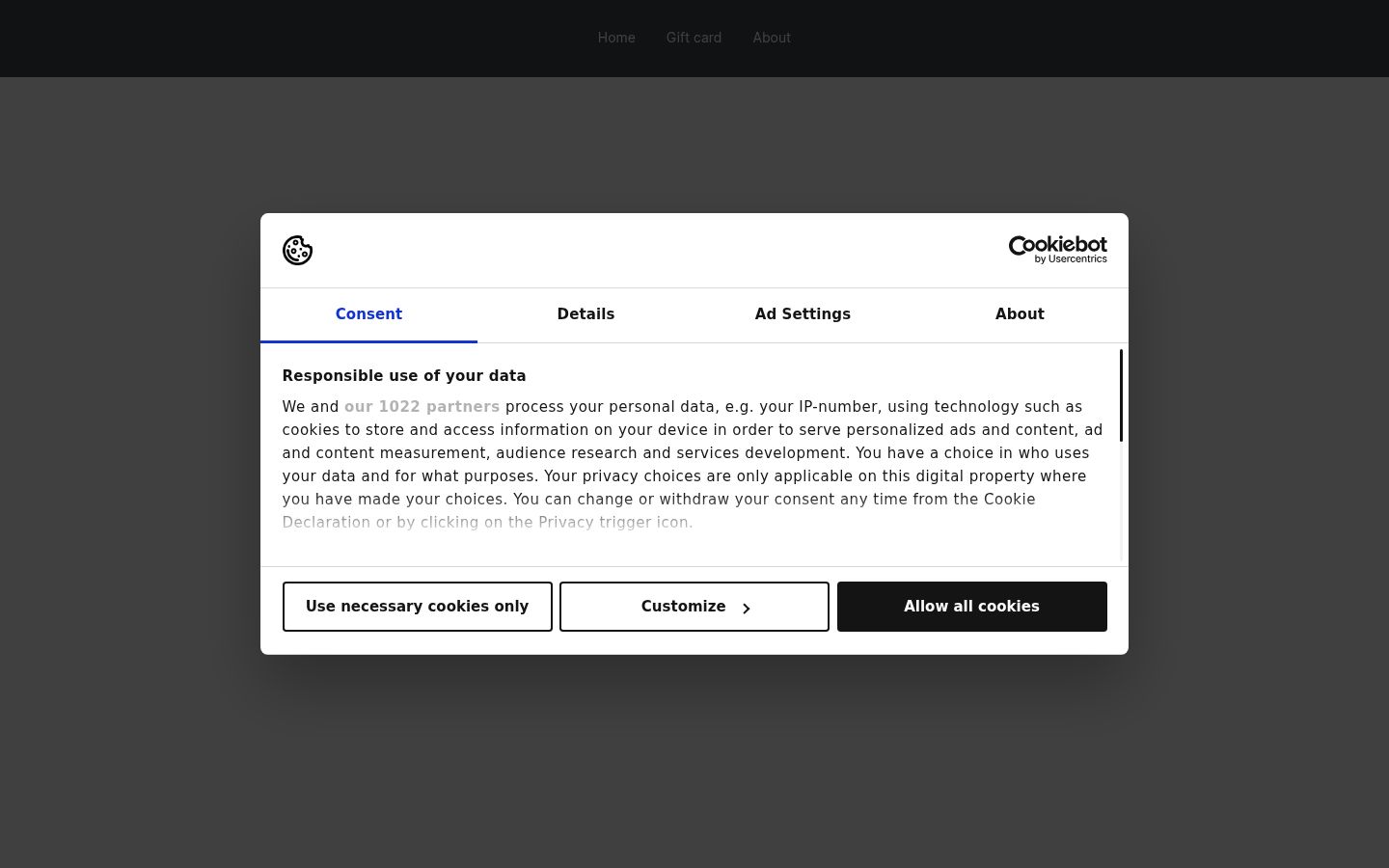Viewport: 1389px width, 868px height.
Task: Go to Home in top navigation
Action: pos(616,38)
